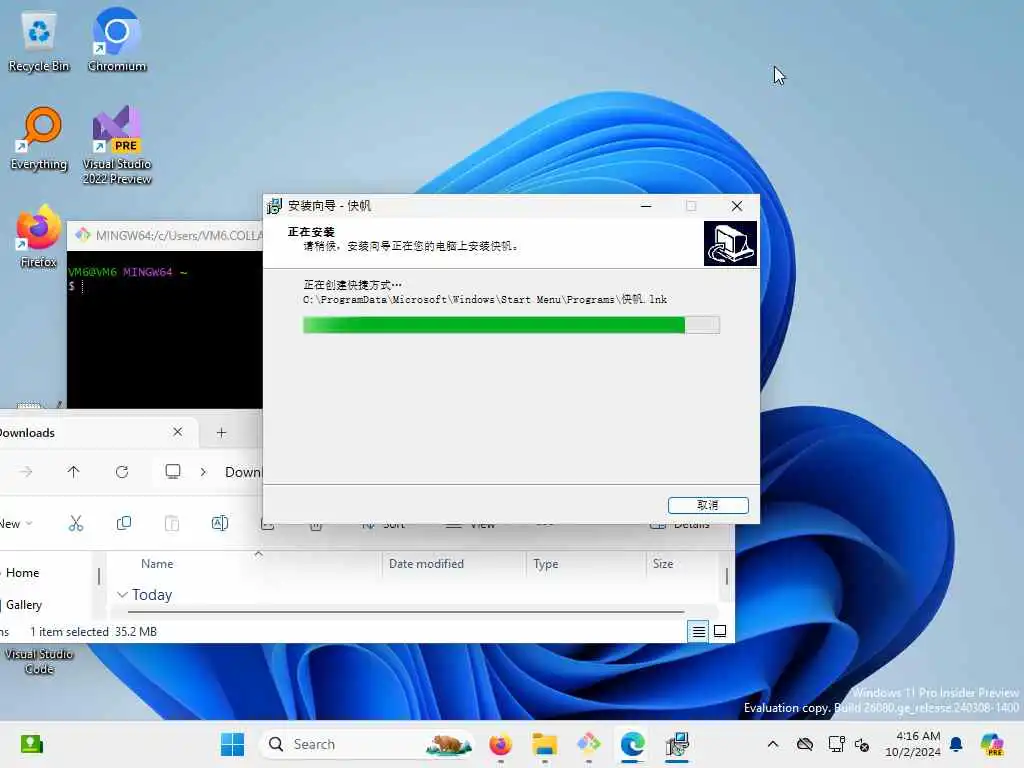Open the Windows Start menu
Image resolution: width=1024 pixels, height=768 pixels.
232,744
